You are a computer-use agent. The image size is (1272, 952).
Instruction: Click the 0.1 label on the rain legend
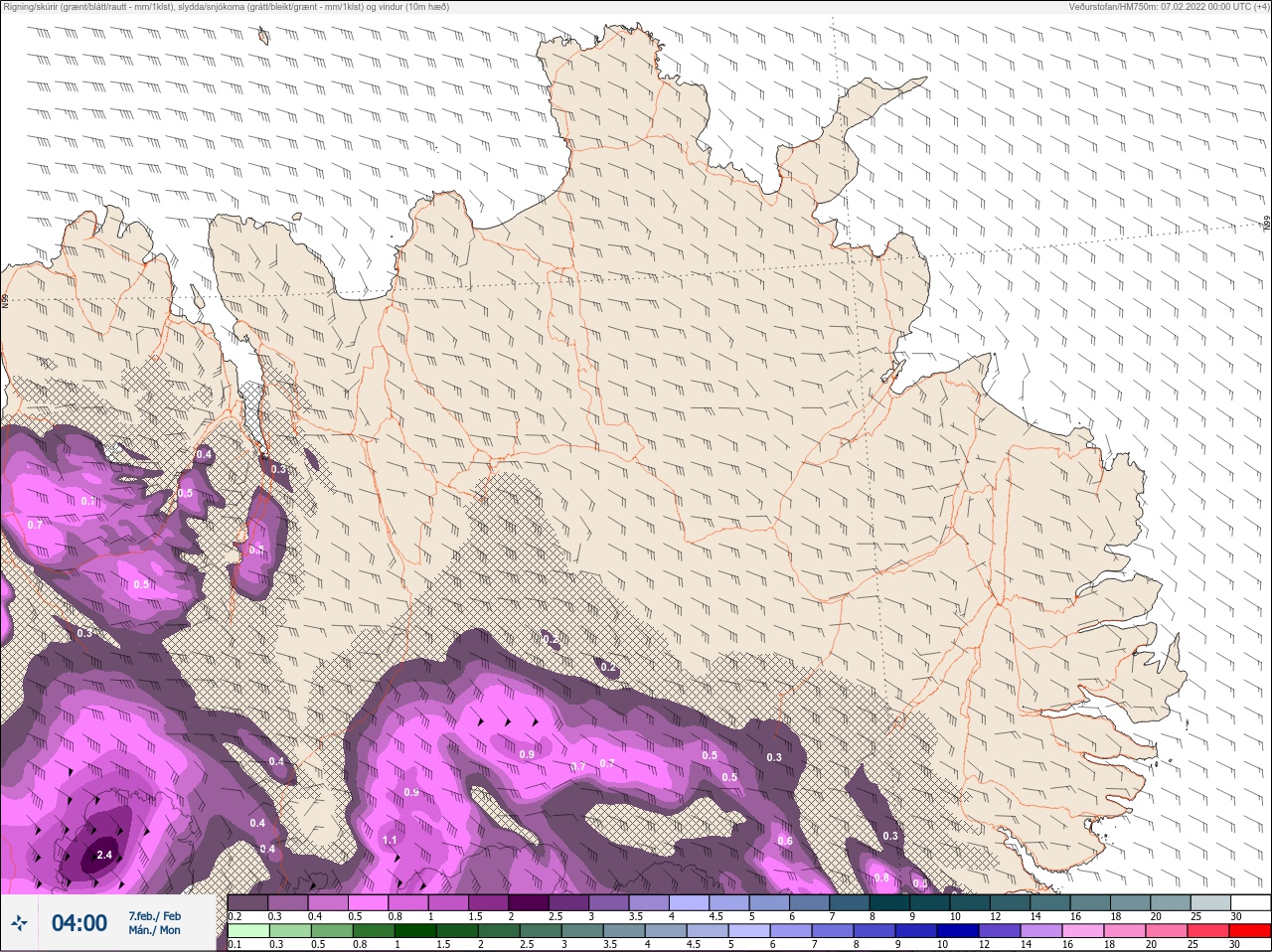click(x=235, y=945)
